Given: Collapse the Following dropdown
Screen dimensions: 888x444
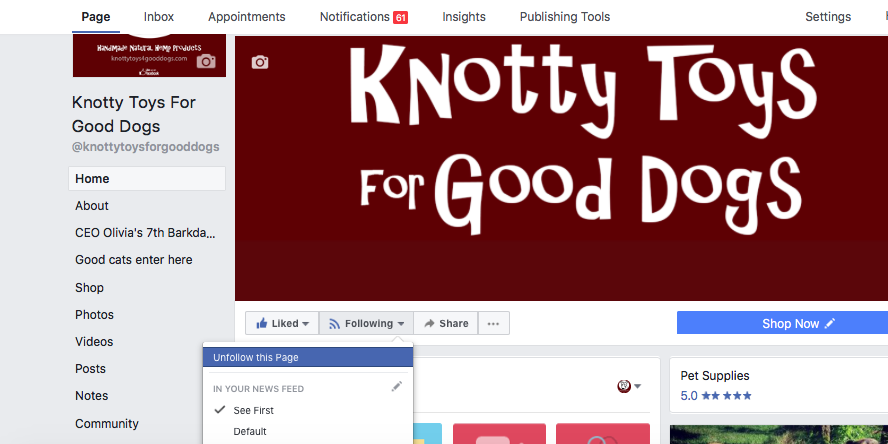Looking at the screenshot, I should (367, 323).
